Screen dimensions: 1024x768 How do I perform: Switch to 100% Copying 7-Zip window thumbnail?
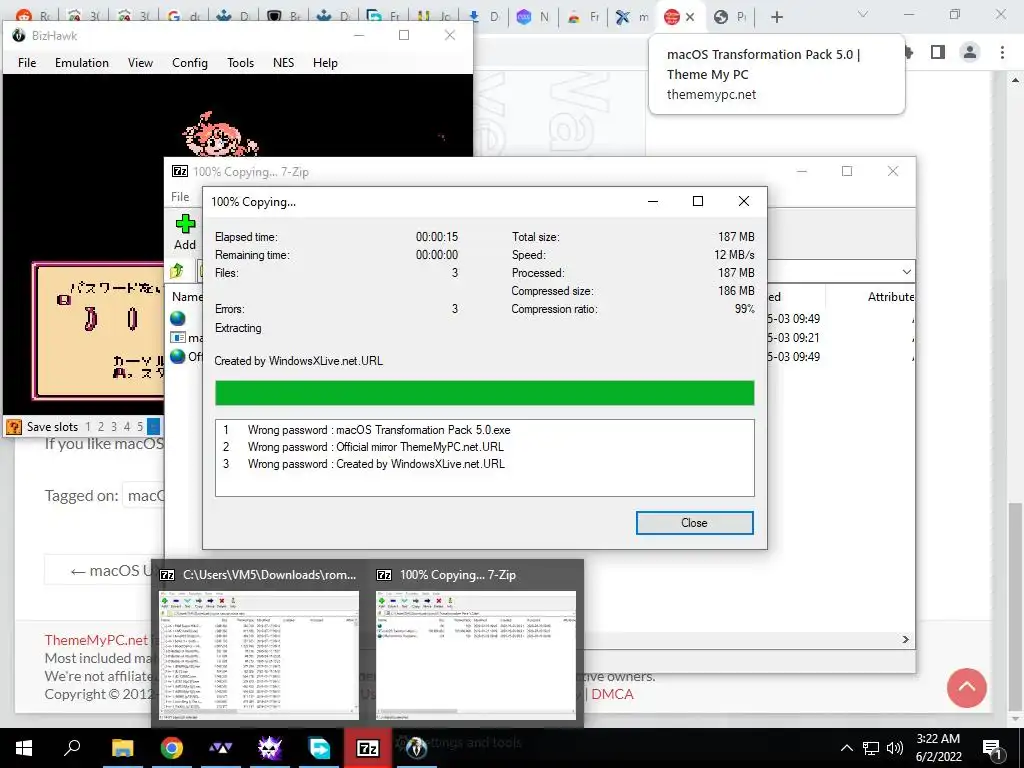tap(476, 641)
